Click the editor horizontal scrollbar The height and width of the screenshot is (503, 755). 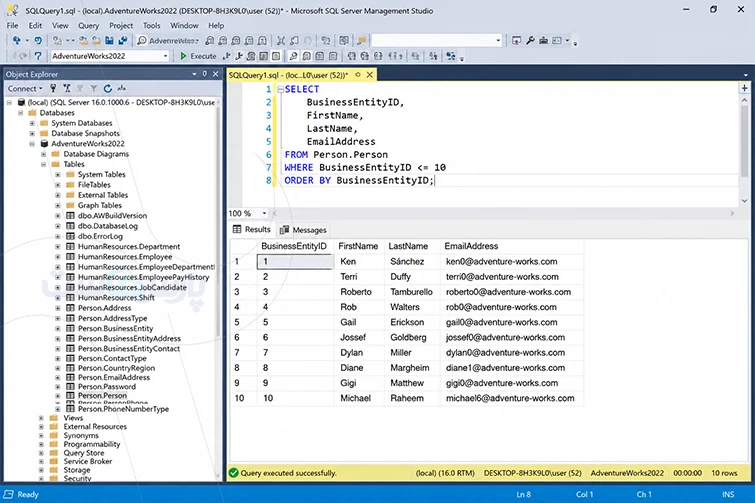(x=503, y=213)
